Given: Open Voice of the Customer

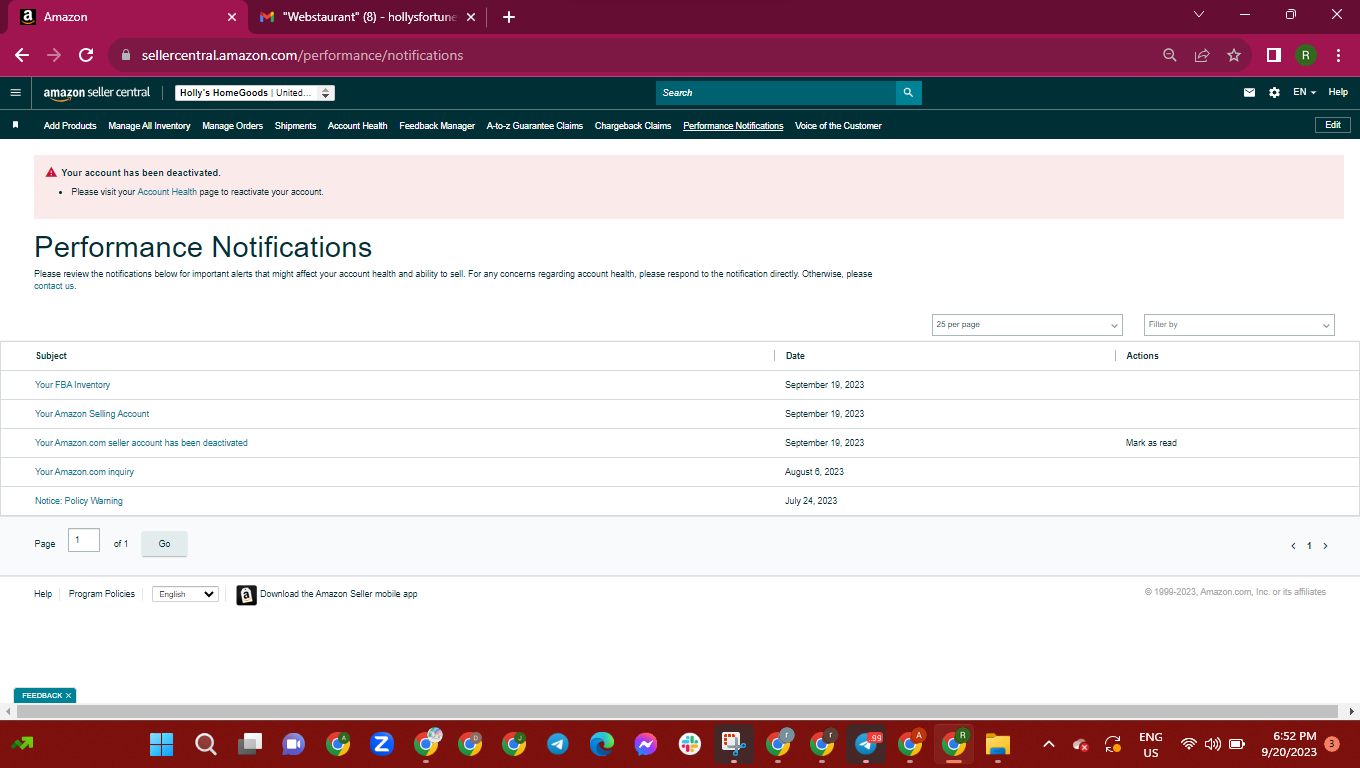Looking at the screenshot, I should [x=838, y=126].
